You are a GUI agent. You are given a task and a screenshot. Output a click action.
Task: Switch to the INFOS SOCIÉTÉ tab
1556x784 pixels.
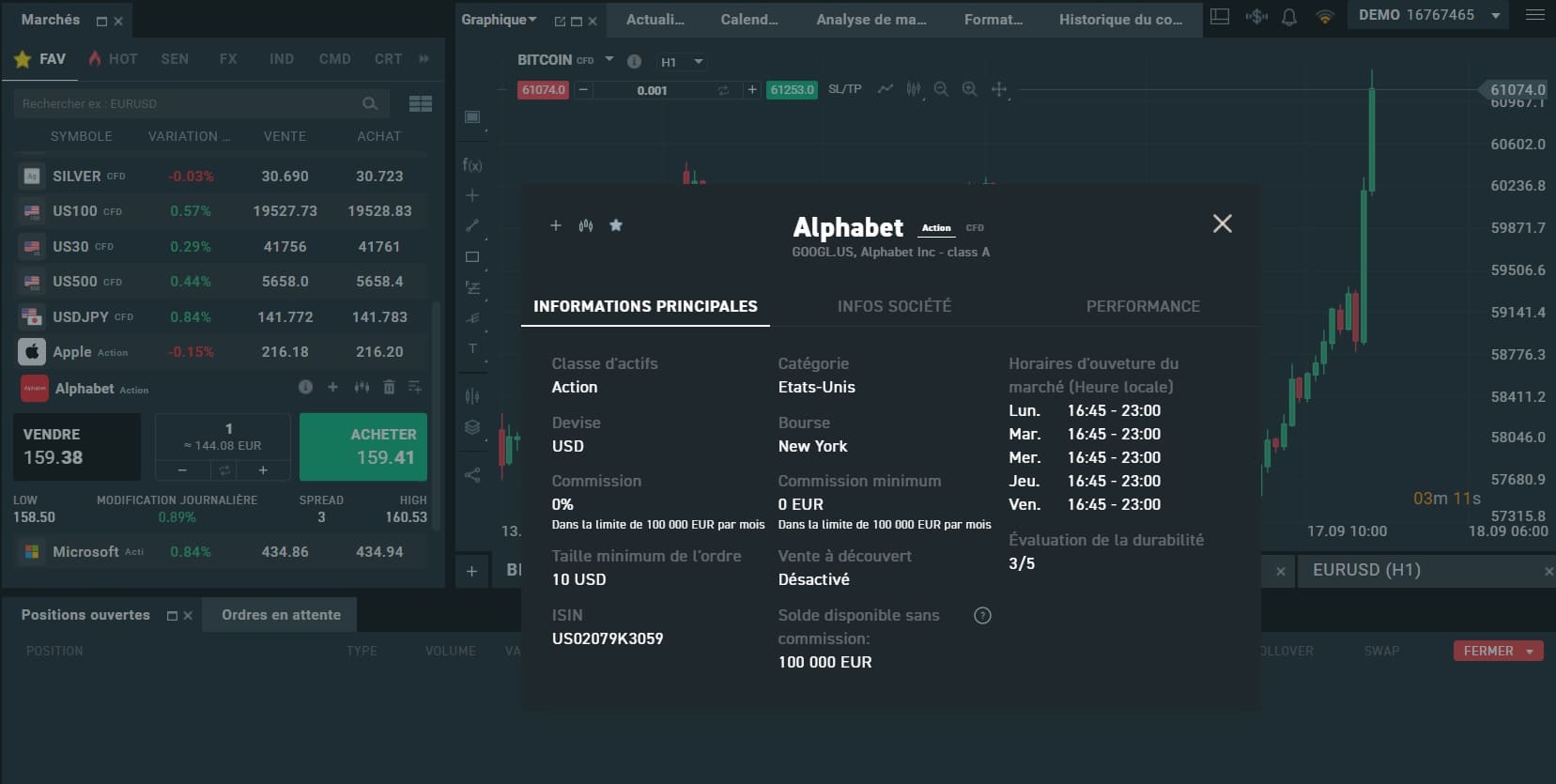click(894, 306)
